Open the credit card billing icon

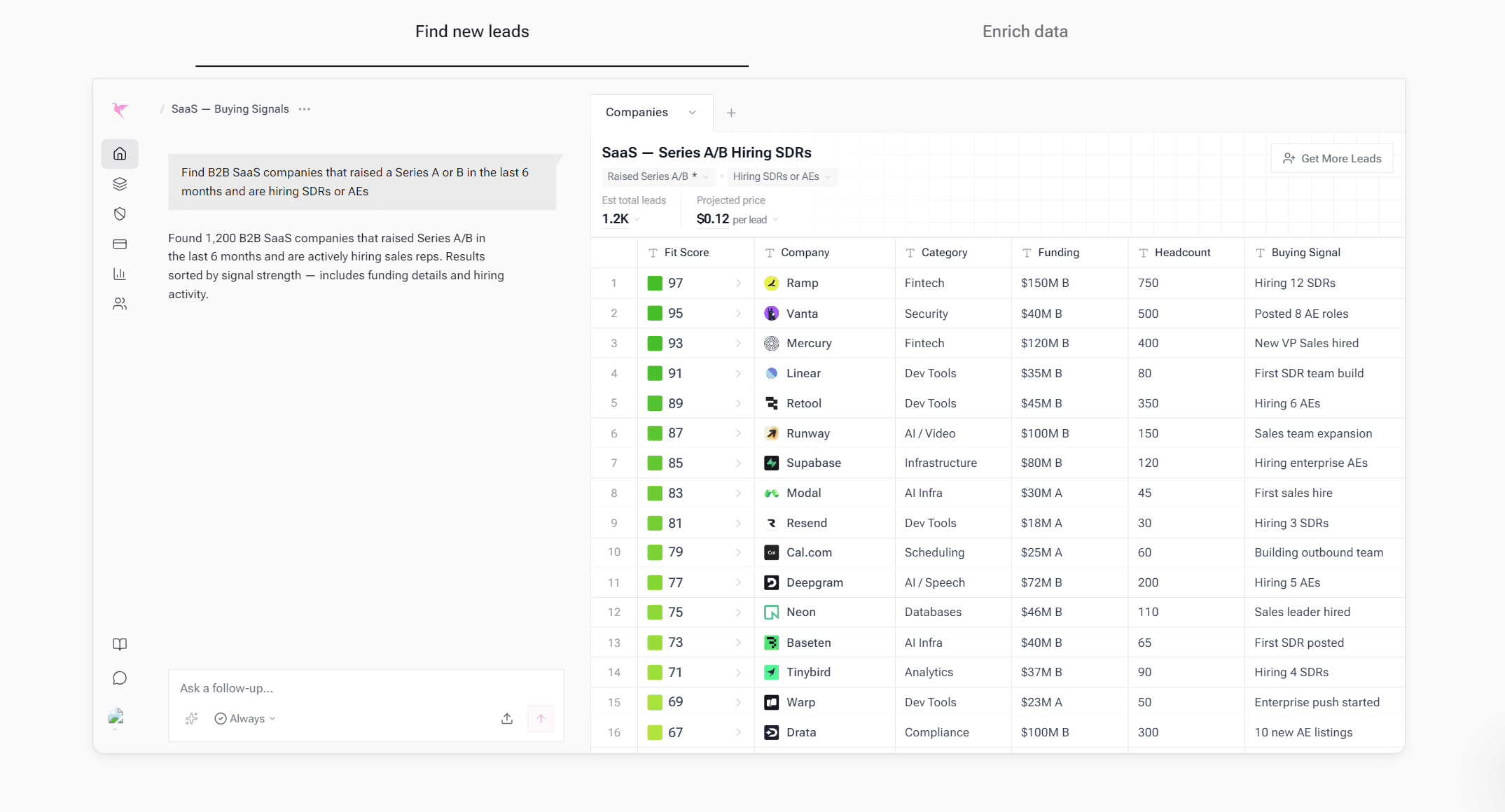[120, 244]
